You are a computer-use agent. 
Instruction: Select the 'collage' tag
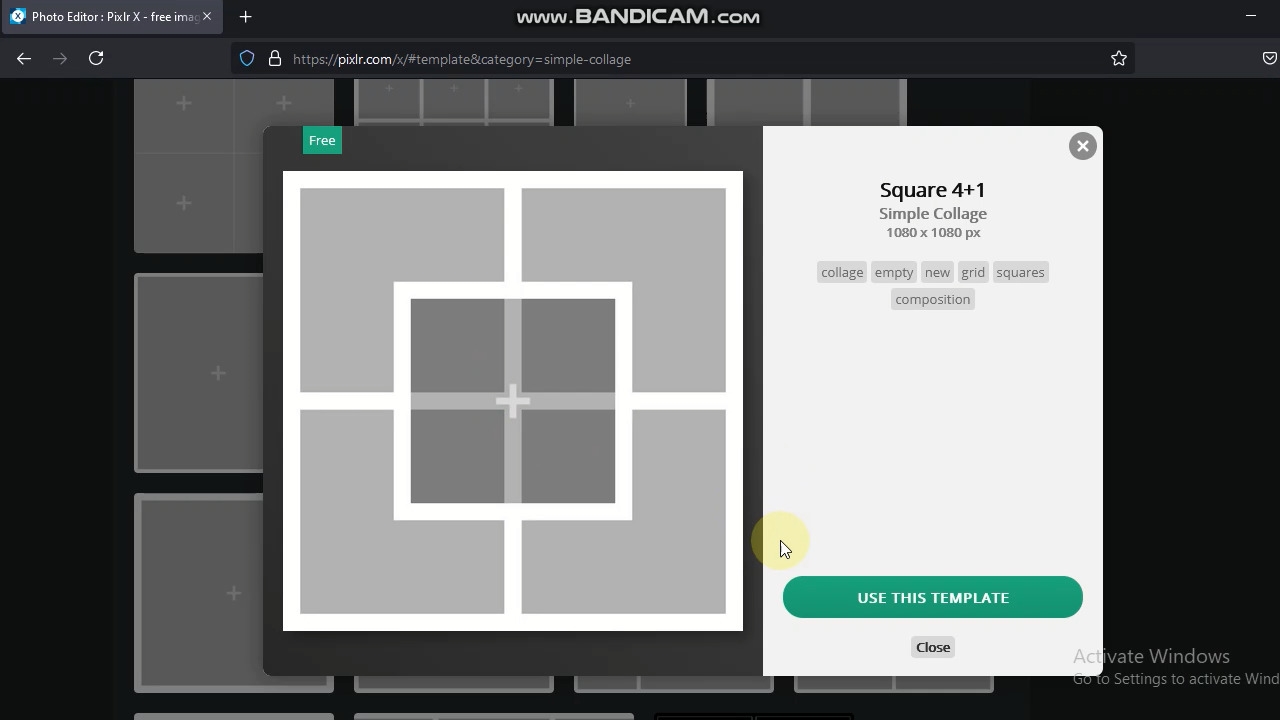pyautogui.click(x=841, y=272)
